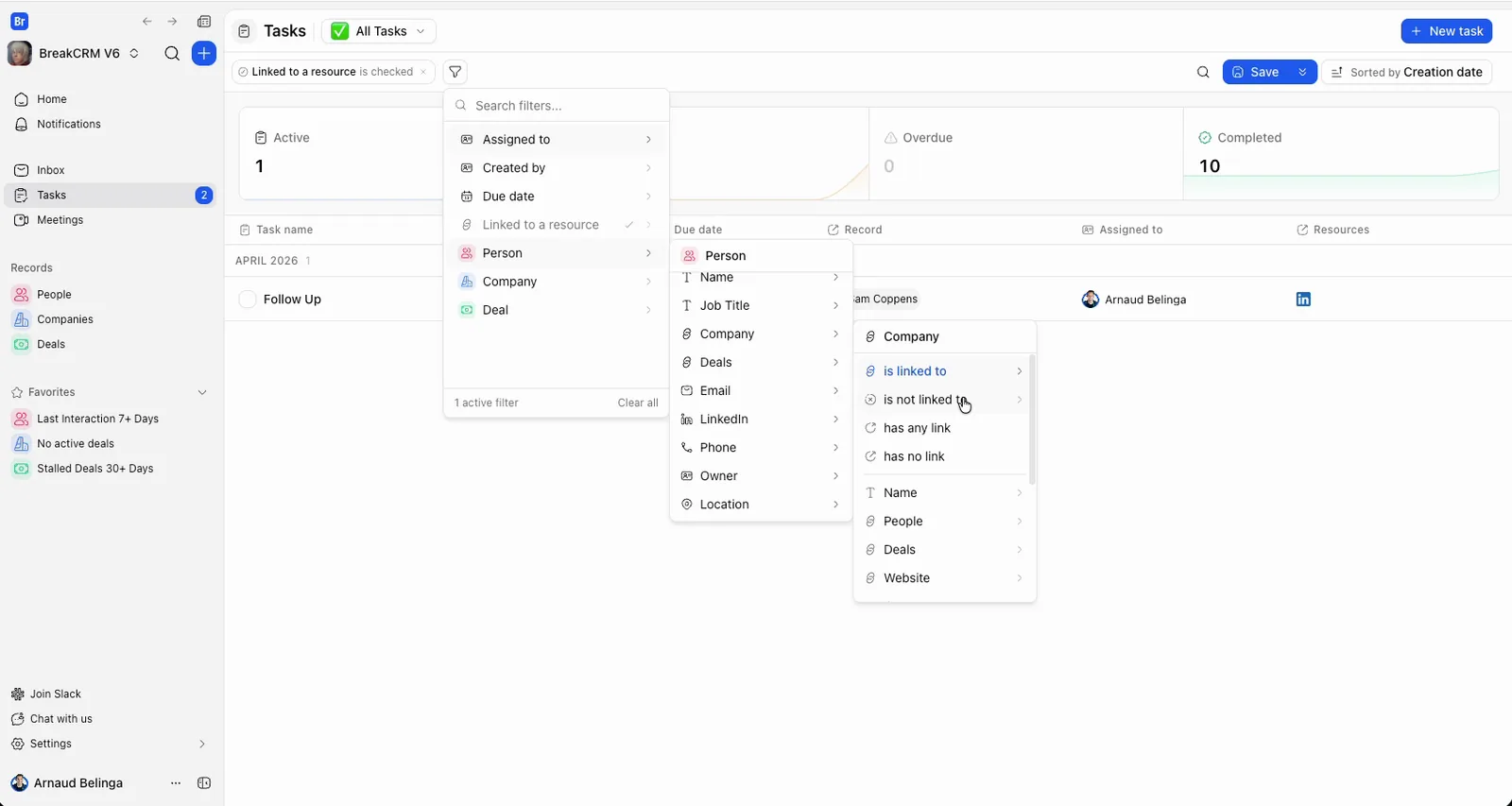Focus the 'Search filters...' input field

tap(556, 106)
